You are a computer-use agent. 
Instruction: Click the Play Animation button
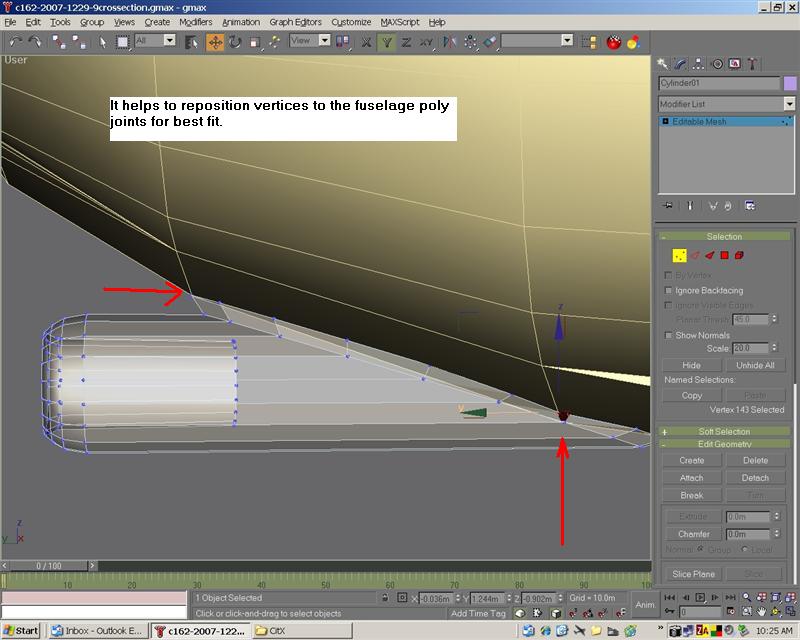click(x=700, y=598)
